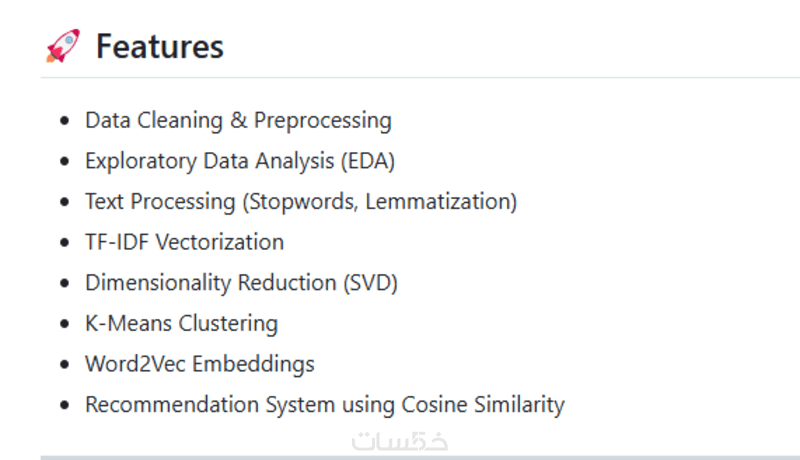Select Data Cleaning & Preprocessing item
This screenshot has height=460, width=800.
[238, 121]
